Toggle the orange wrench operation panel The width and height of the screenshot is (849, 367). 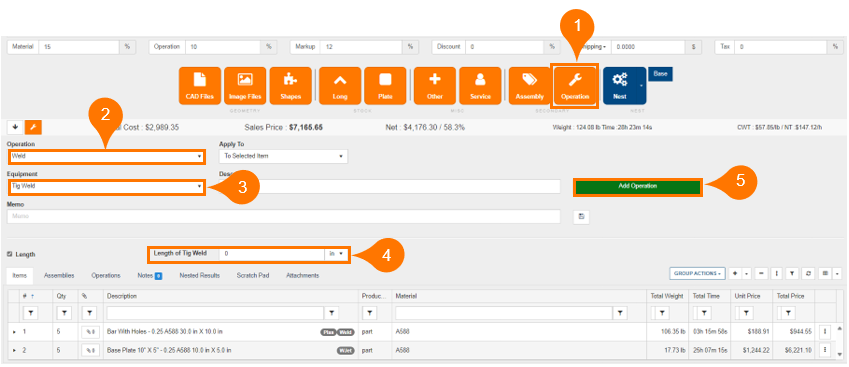click(x=33, y=127)
